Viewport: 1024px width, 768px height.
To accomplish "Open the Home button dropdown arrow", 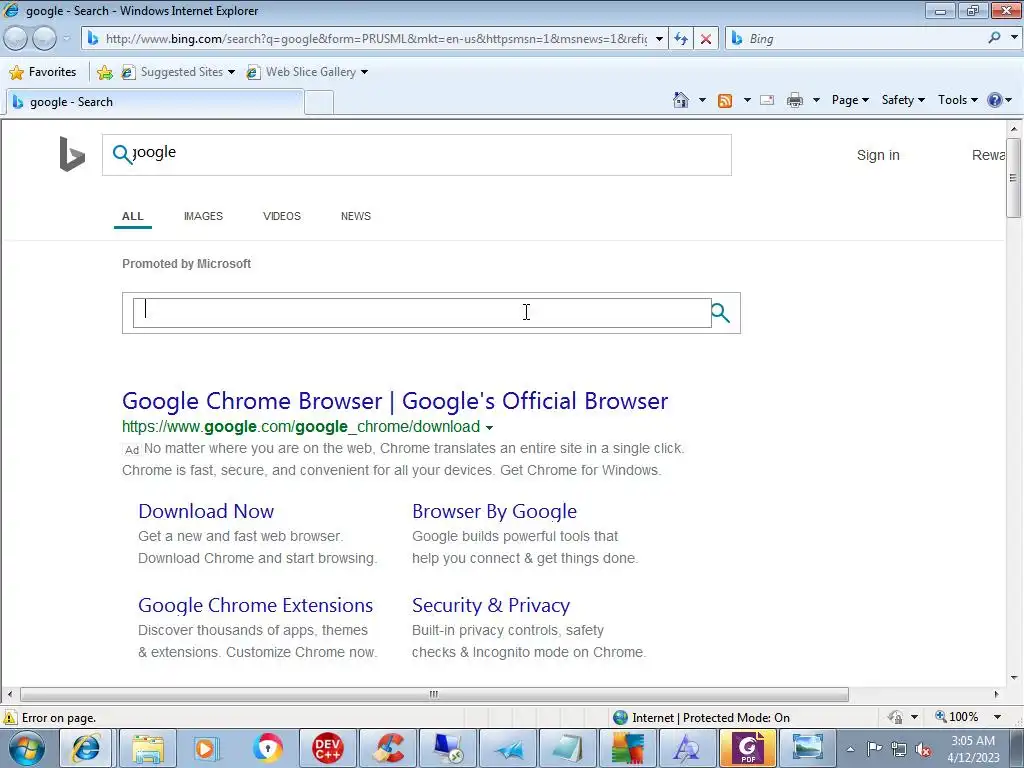I will click(702, 100).
